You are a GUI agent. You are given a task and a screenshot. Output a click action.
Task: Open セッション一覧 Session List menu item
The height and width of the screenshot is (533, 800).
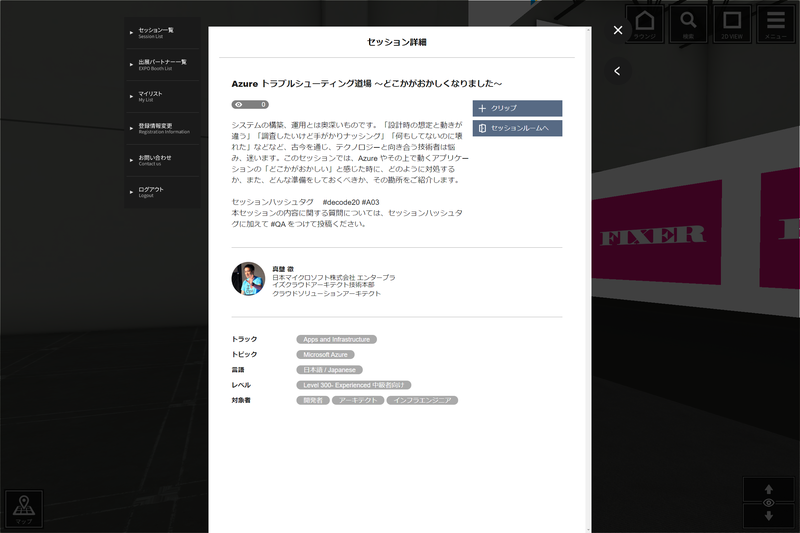pos(162,33)
